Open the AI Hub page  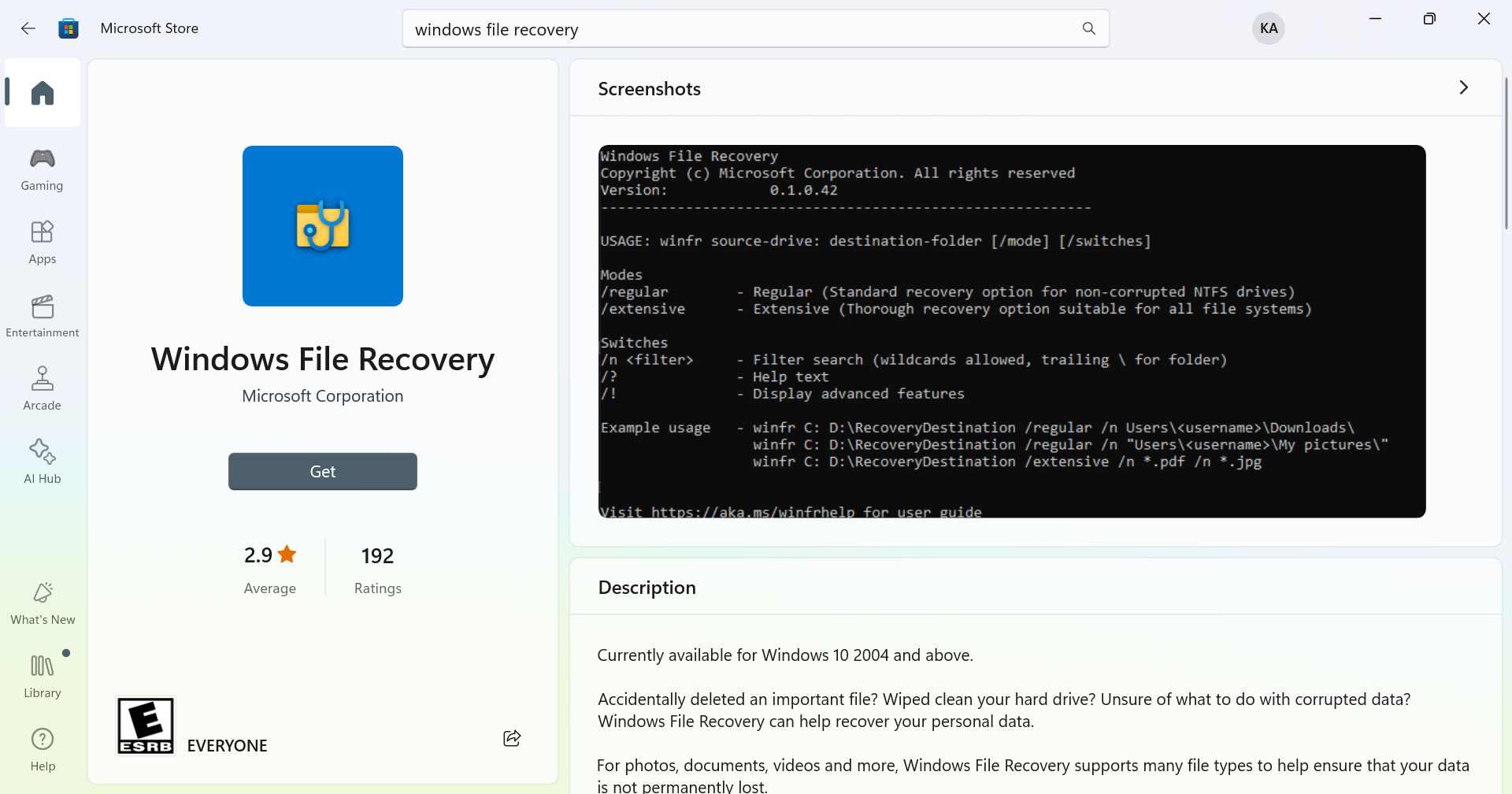point(43,462)
